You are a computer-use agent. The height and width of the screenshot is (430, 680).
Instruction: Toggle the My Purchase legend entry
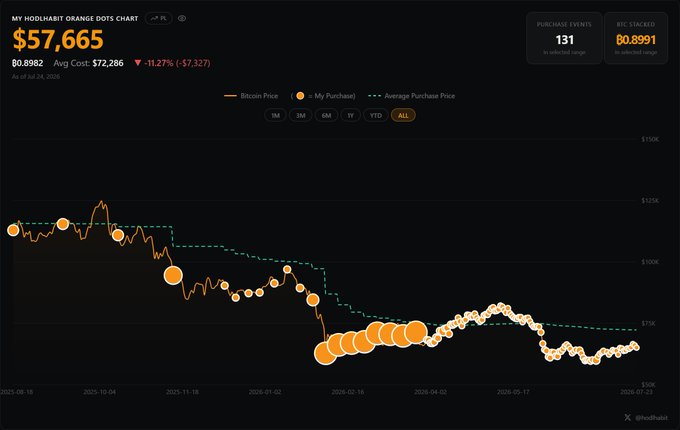(323, 96)
